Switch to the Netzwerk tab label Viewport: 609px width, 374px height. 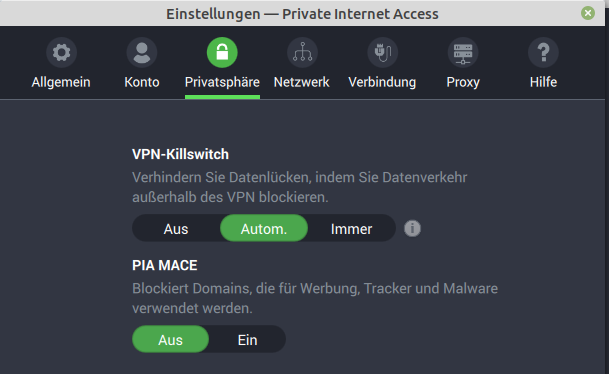pos(302,82)
